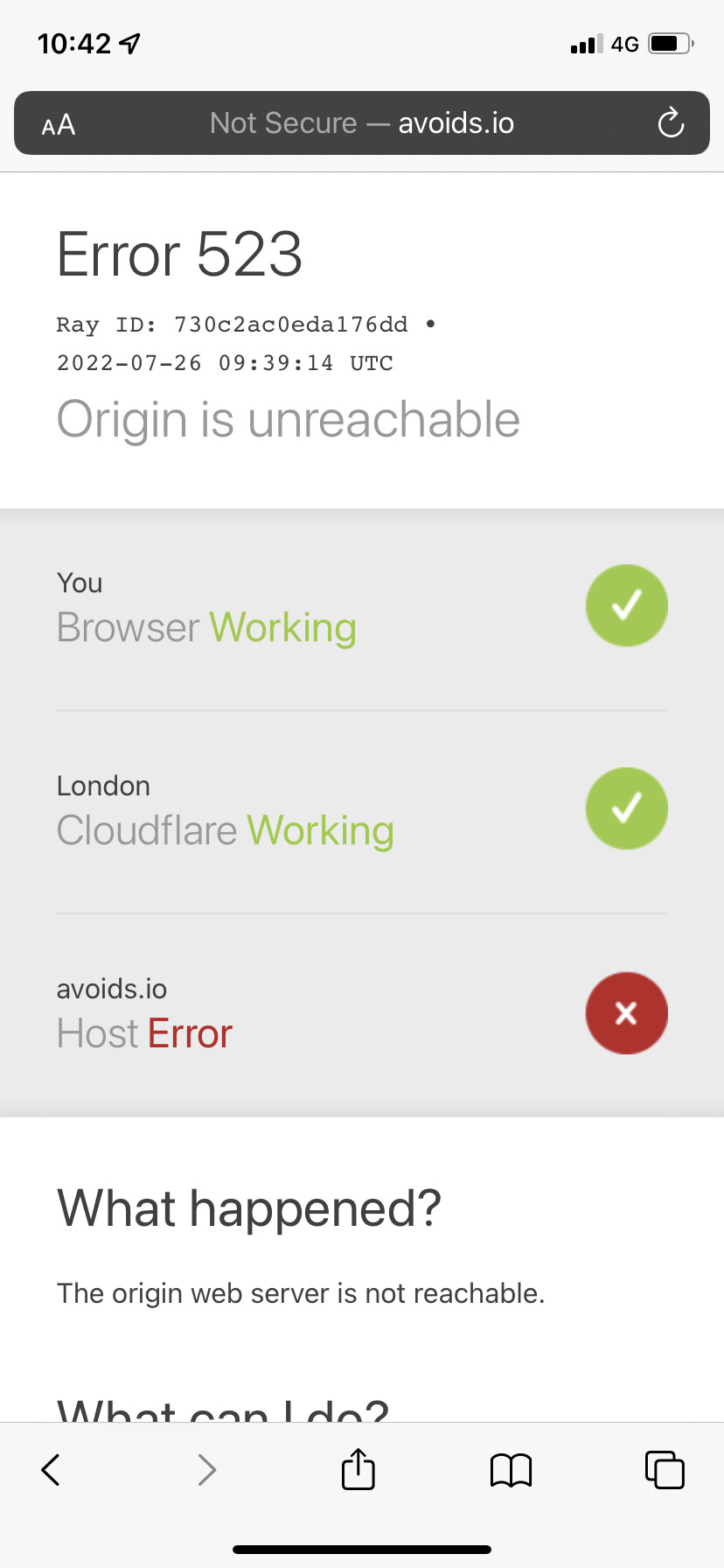The width and height of the screenshot is (724, 1568).
Task: Open the Share sheet icon
Action: pos(359,1468)
